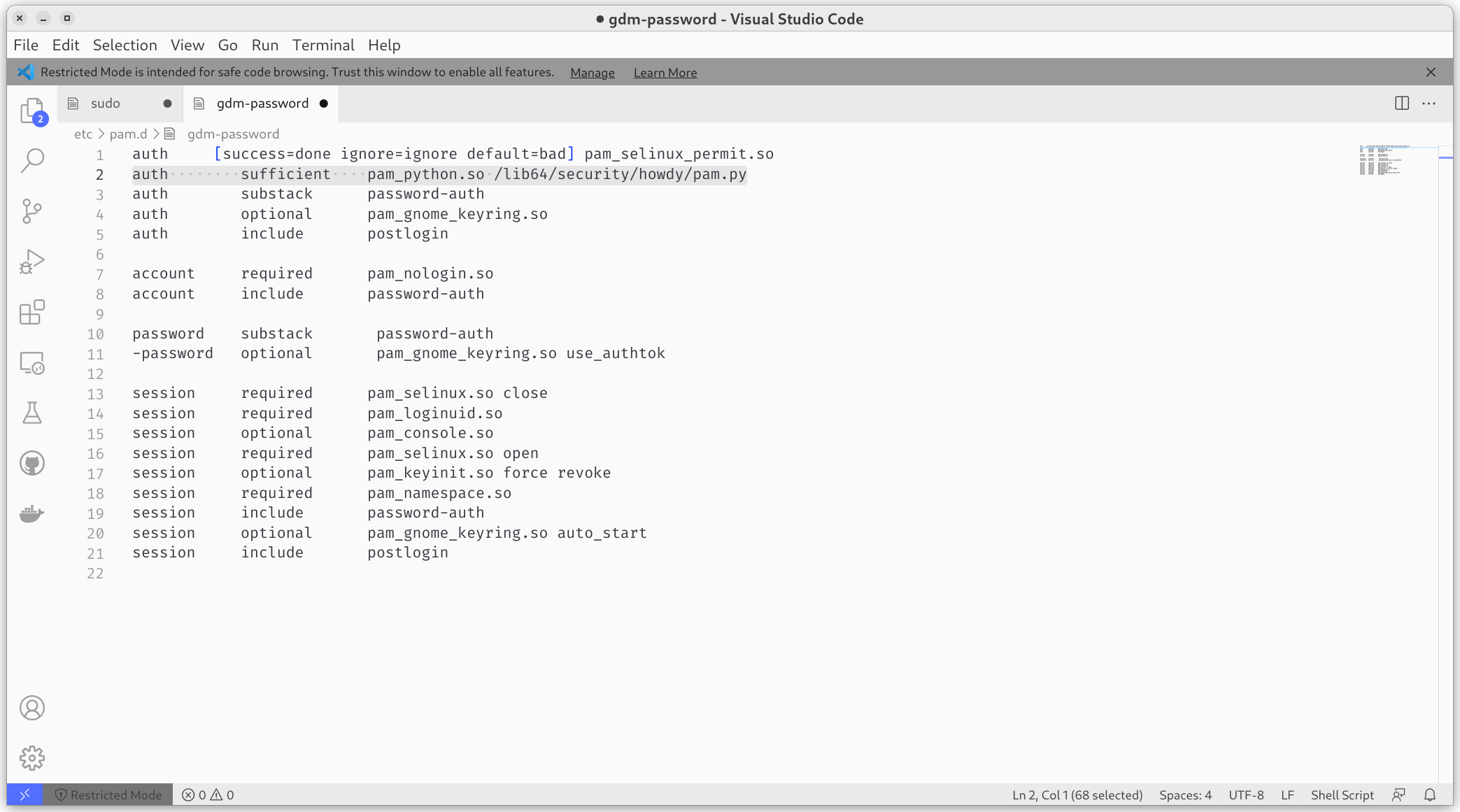This screenshot has width=1460, height=812.
Task: Click the Run and Debug icon
Action: coord(32,261)
